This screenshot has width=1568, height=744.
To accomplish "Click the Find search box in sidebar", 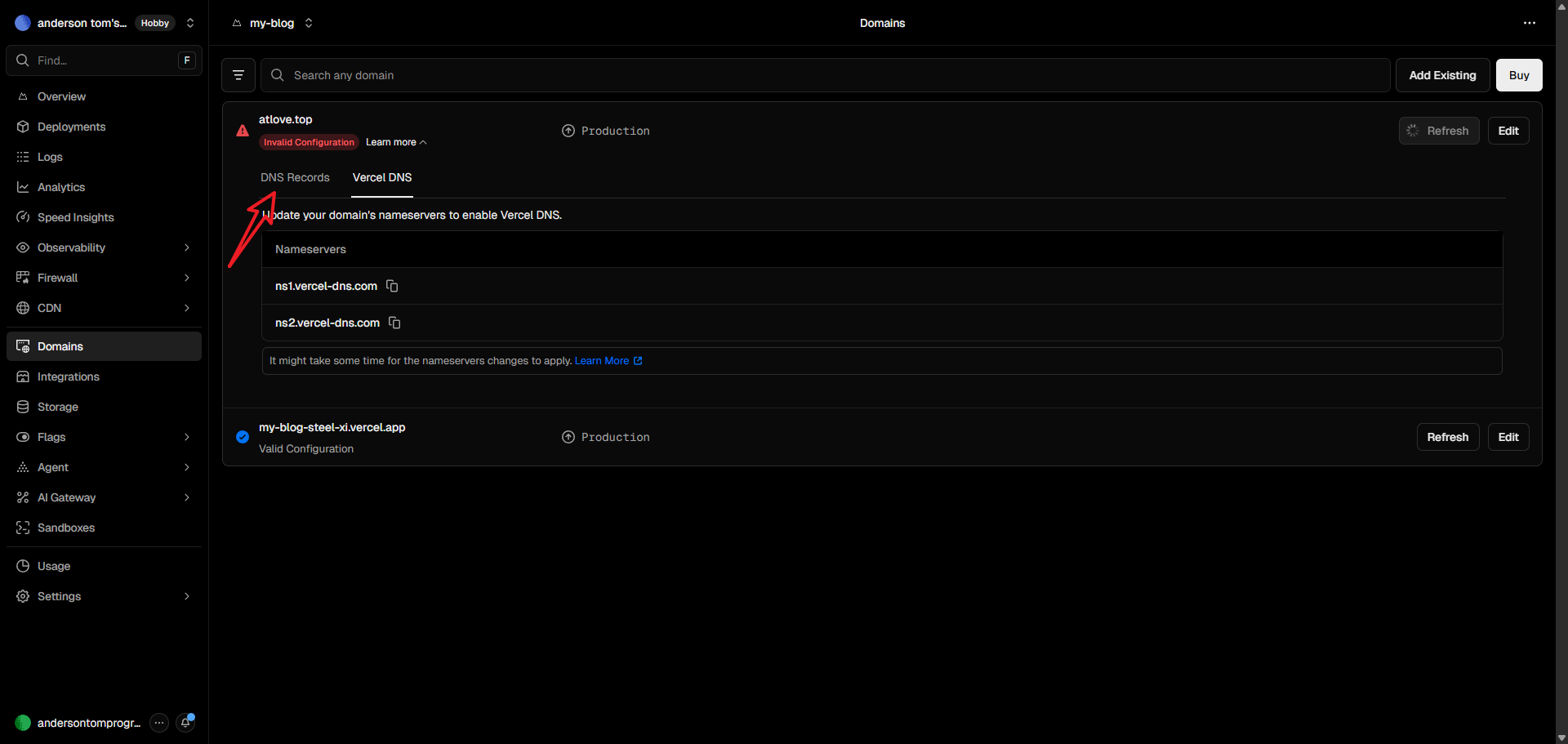I will (x=104, y=60).
